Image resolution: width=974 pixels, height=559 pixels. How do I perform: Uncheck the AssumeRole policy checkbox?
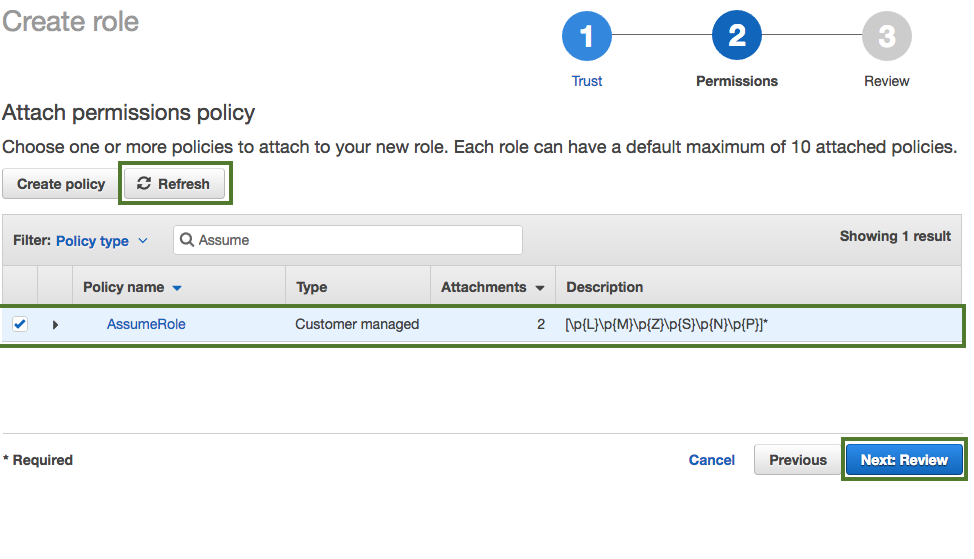(x=20, y=324)
